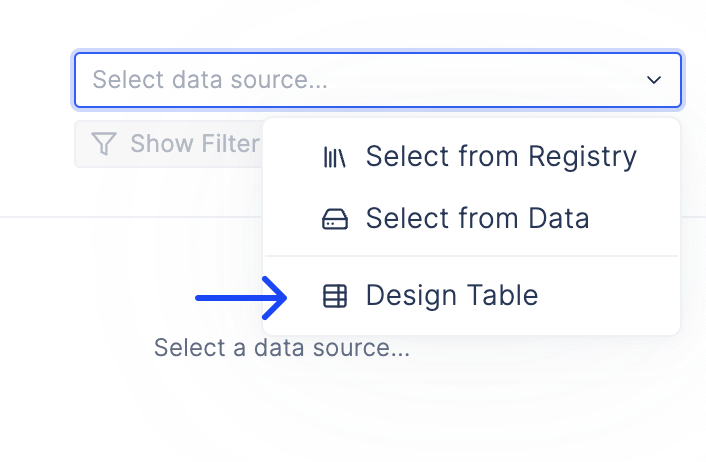706x462 pixels.
Task: Open the Select data source combo box
Action: pos(378,80)
